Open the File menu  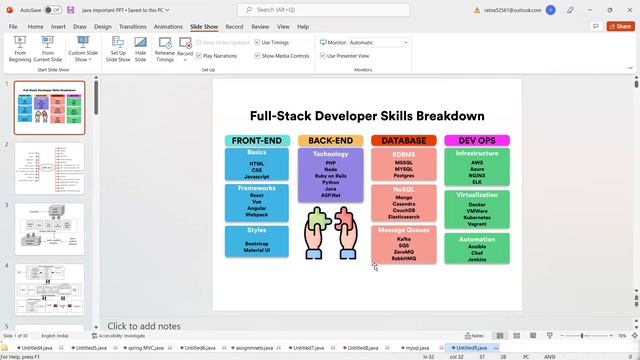click(13, 27)
